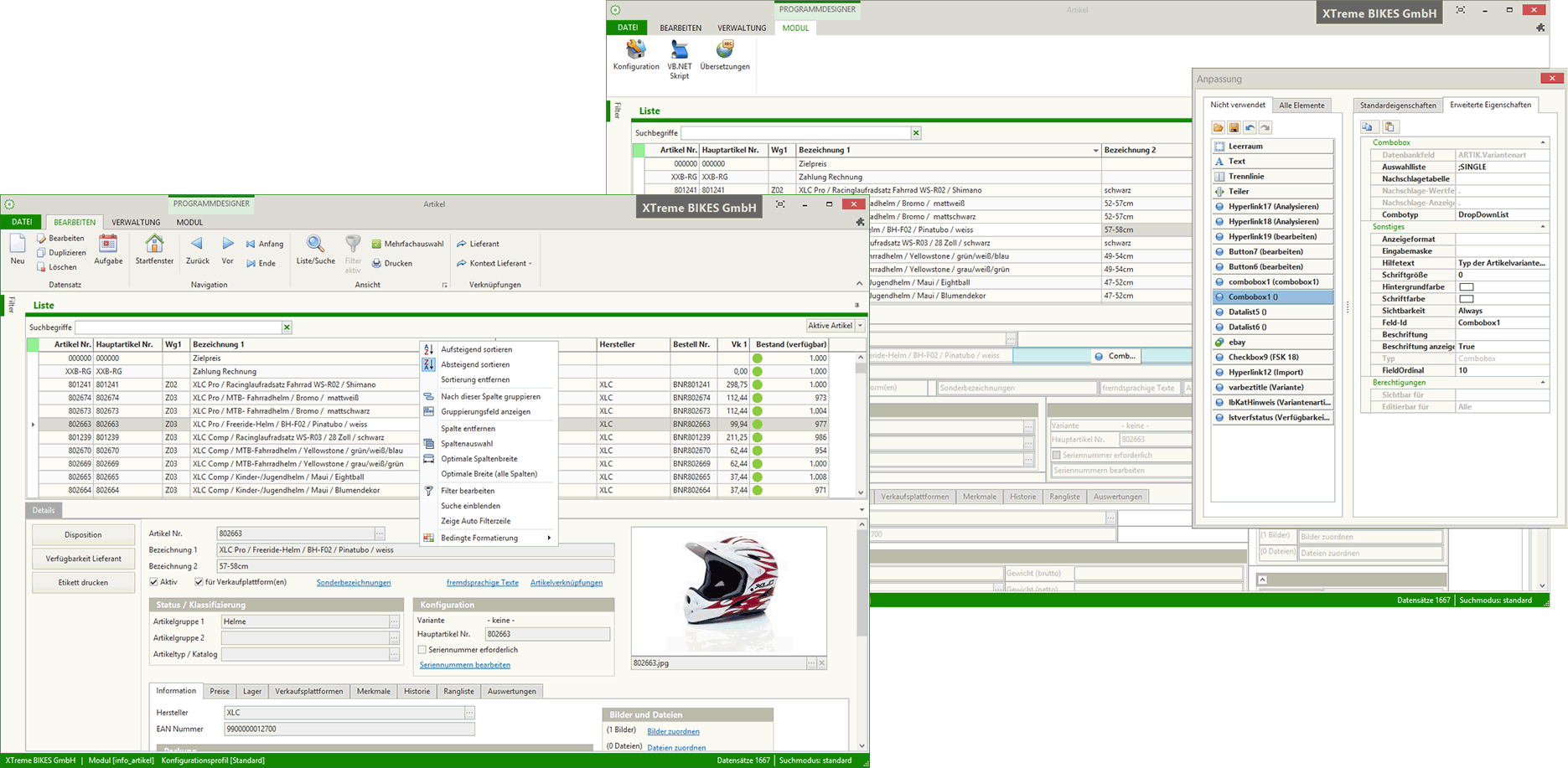Toggle the Aktiv checkbox
This screenshot has height=768, width=1568.
coord(153,582)
